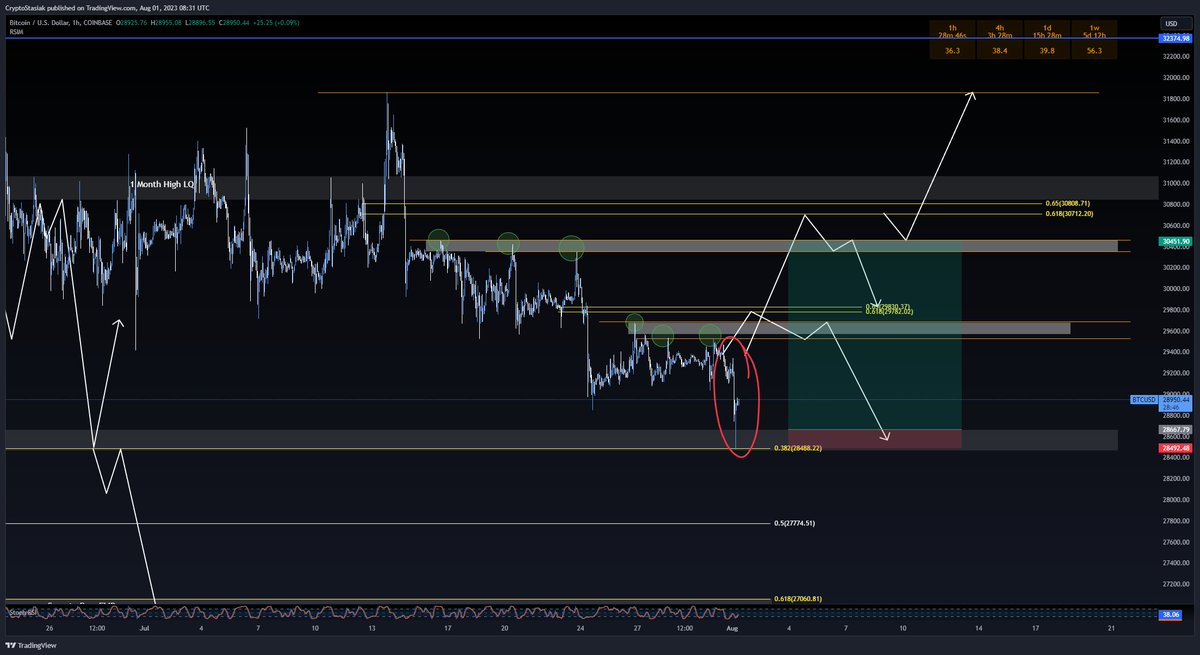Click the 27200.00 tick on price axis
This screenshot has height=655, width=1200.
click(x=1174, y=584)
